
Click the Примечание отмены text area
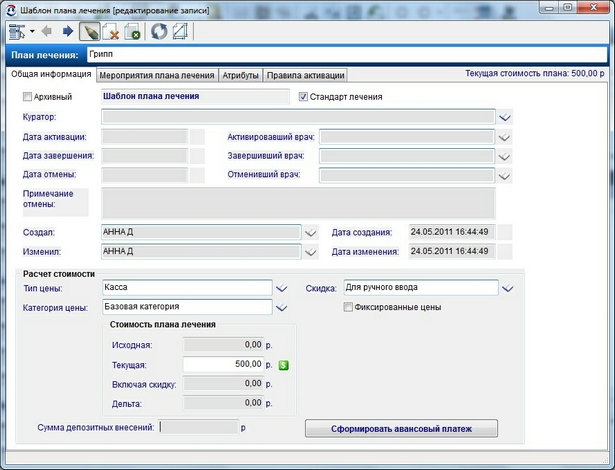298,203
